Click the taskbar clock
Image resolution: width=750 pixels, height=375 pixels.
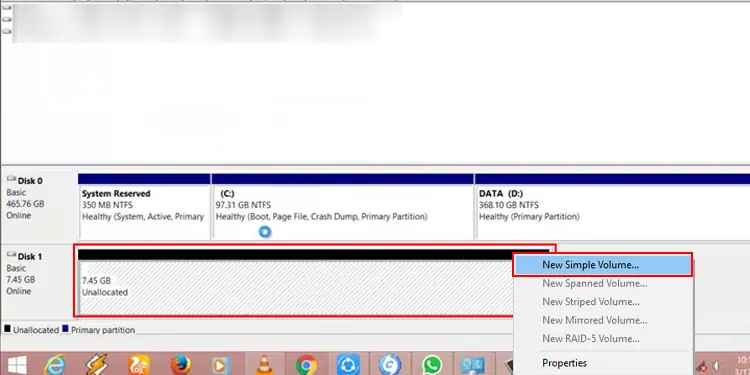[x=743, y=365]
